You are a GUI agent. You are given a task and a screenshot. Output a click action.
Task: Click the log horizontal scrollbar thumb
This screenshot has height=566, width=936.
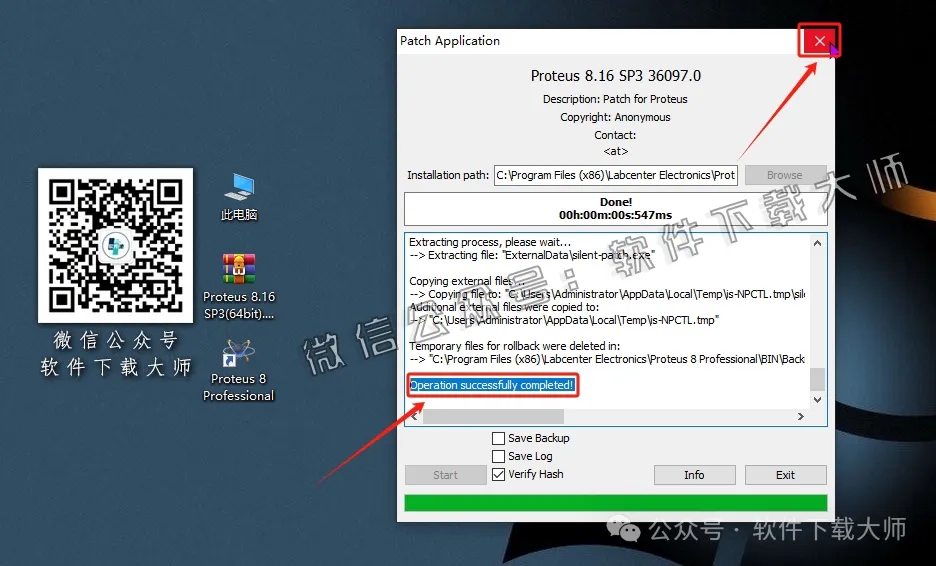pos(493,416)
